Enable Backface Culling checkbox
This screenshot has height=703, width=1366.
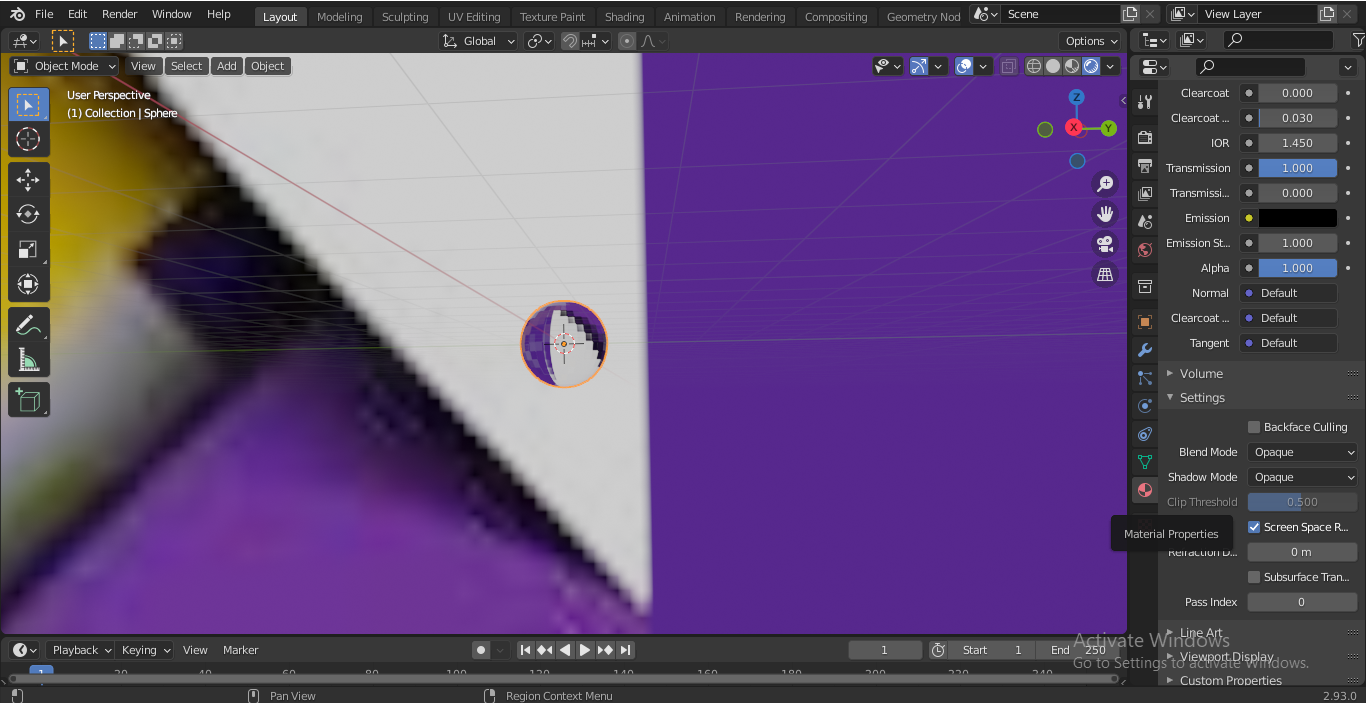[1254, 427]
